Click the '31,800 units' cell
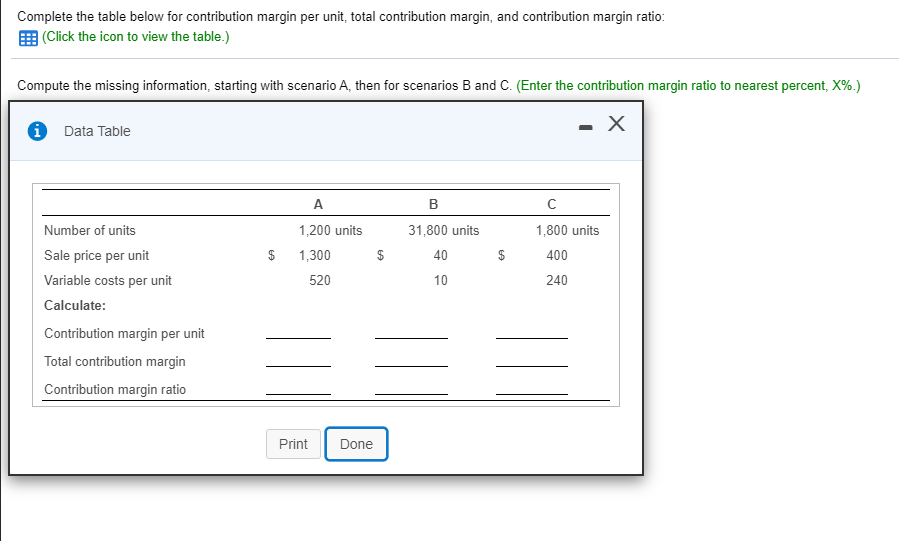 click(x=444, y=230)
